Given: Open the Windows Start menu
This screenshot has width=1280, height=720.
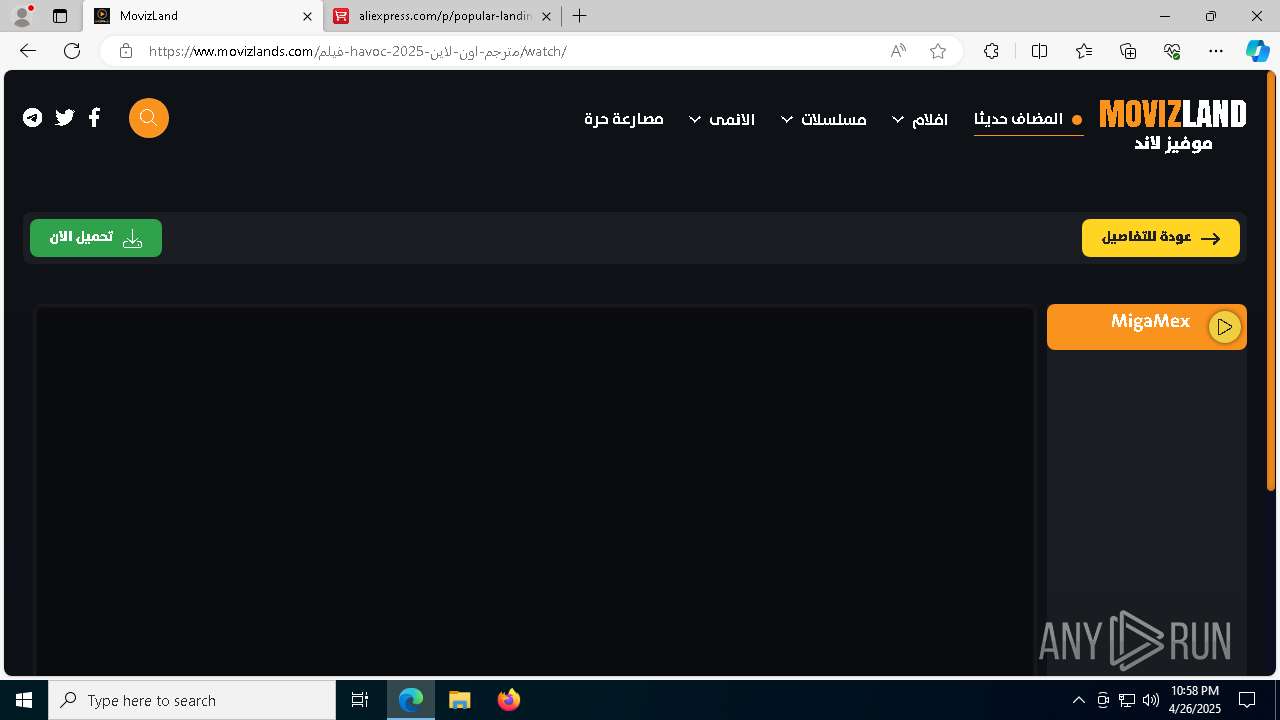Looking at the screenshot, I should tap(24, 700).
